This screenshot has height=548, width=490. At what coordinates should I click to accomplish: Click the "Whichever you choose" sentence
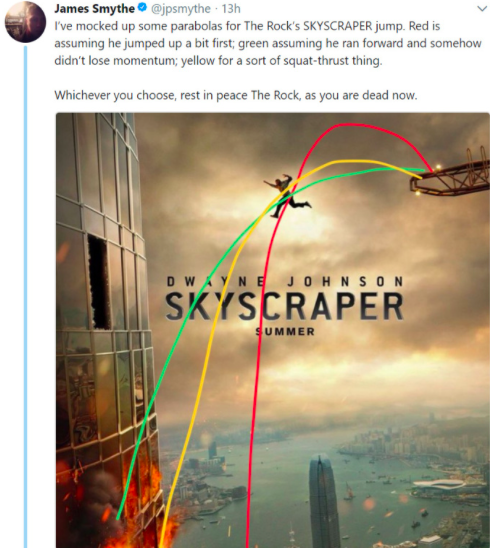pyautogui.click(x=236, y=95)
